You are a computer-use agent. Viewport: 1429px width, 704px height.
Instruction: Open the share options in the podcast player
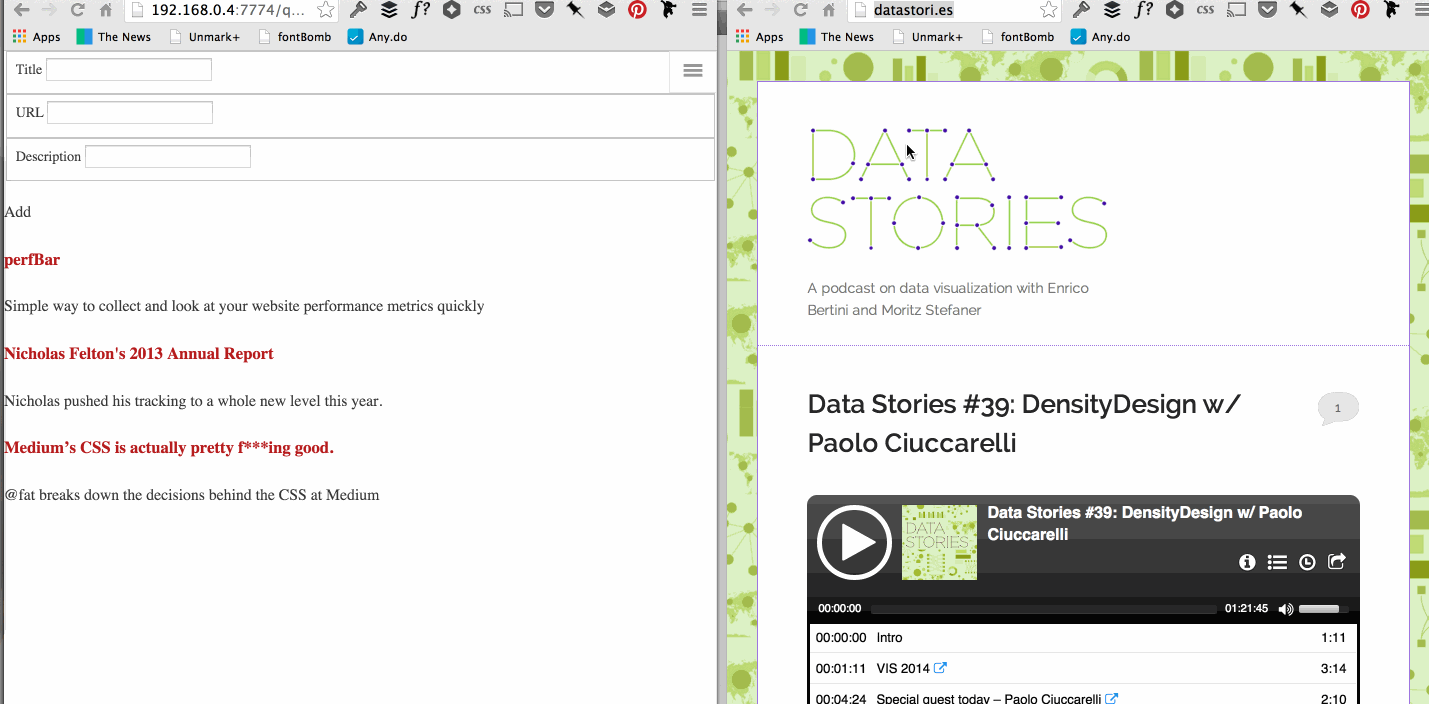pyautogui.click(x=1337, y=561)
